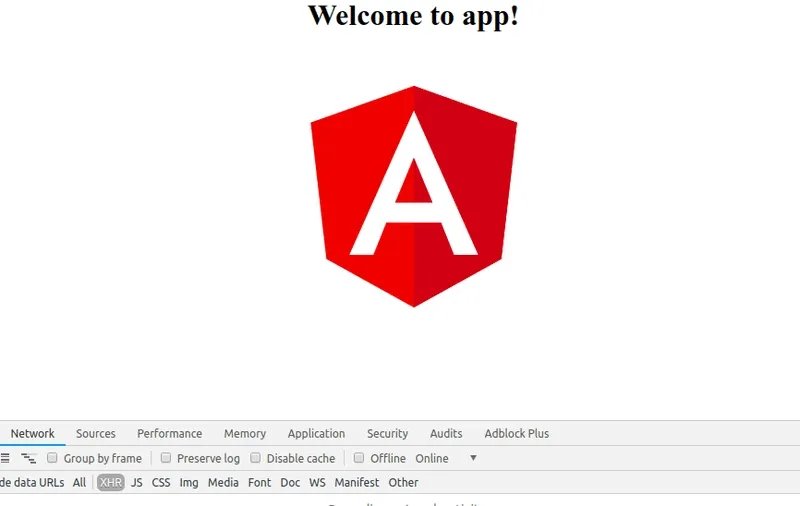The height and width of the screenshot is (506, 800).
Task: Open the Online throttling dropdown
Action: point(446,458)
